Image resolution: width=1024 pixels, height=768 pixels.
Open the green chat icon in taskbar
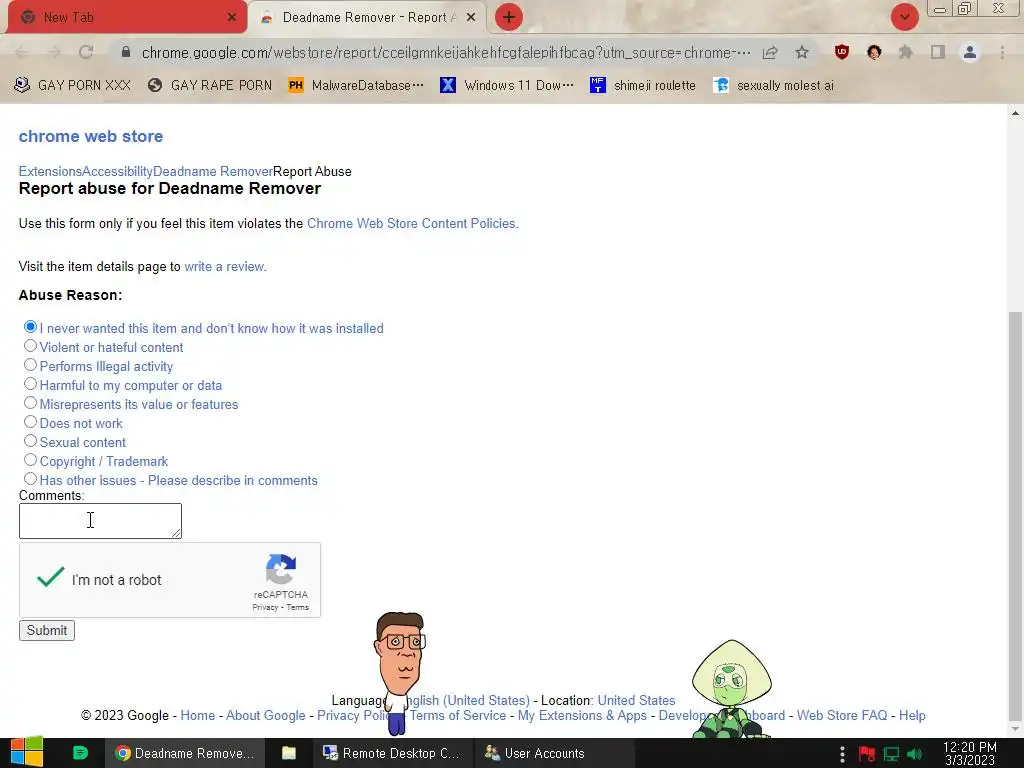[x=80, y=753]
